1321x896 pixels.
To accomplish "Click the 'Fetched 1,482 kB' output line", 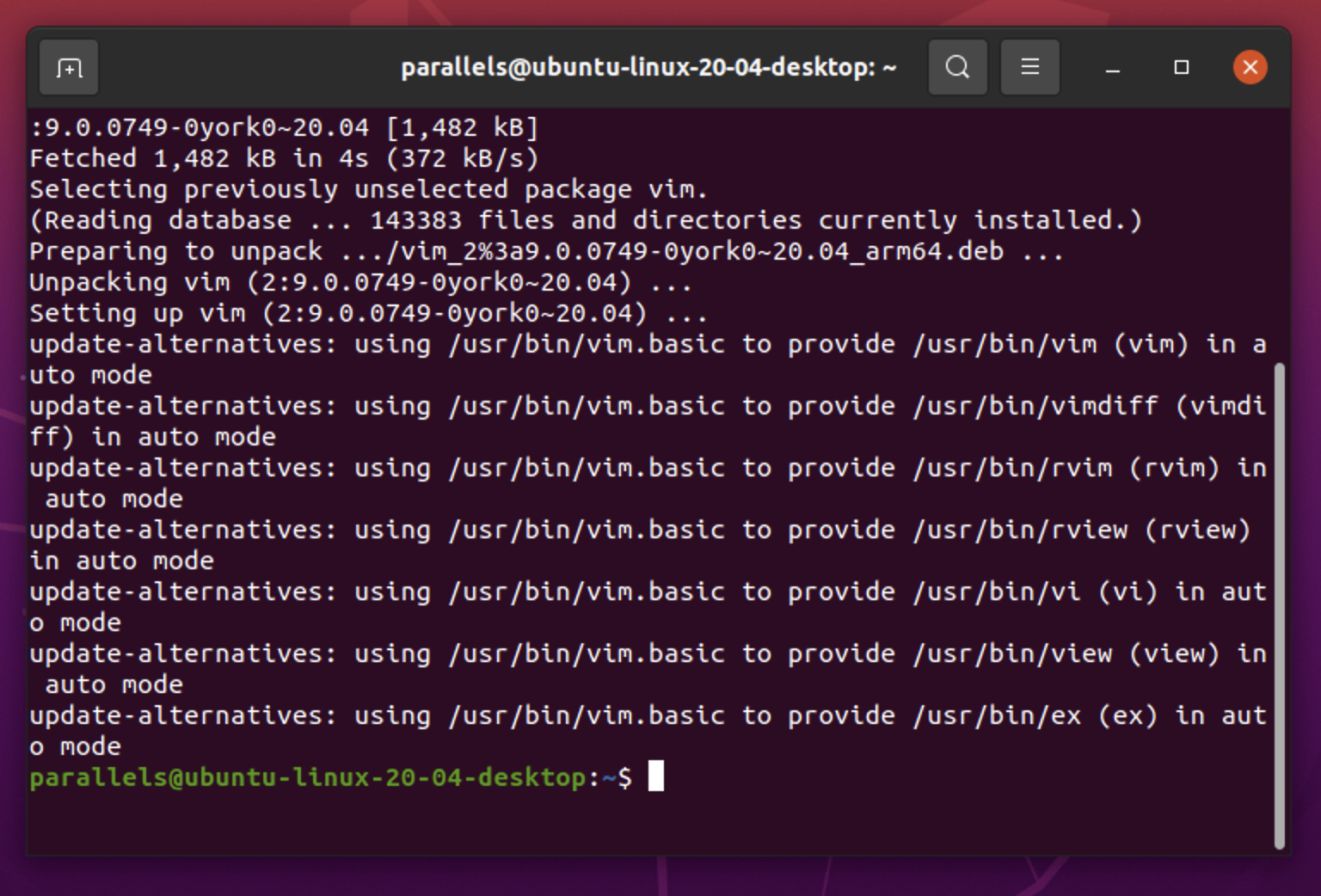I will coord(284,158).
